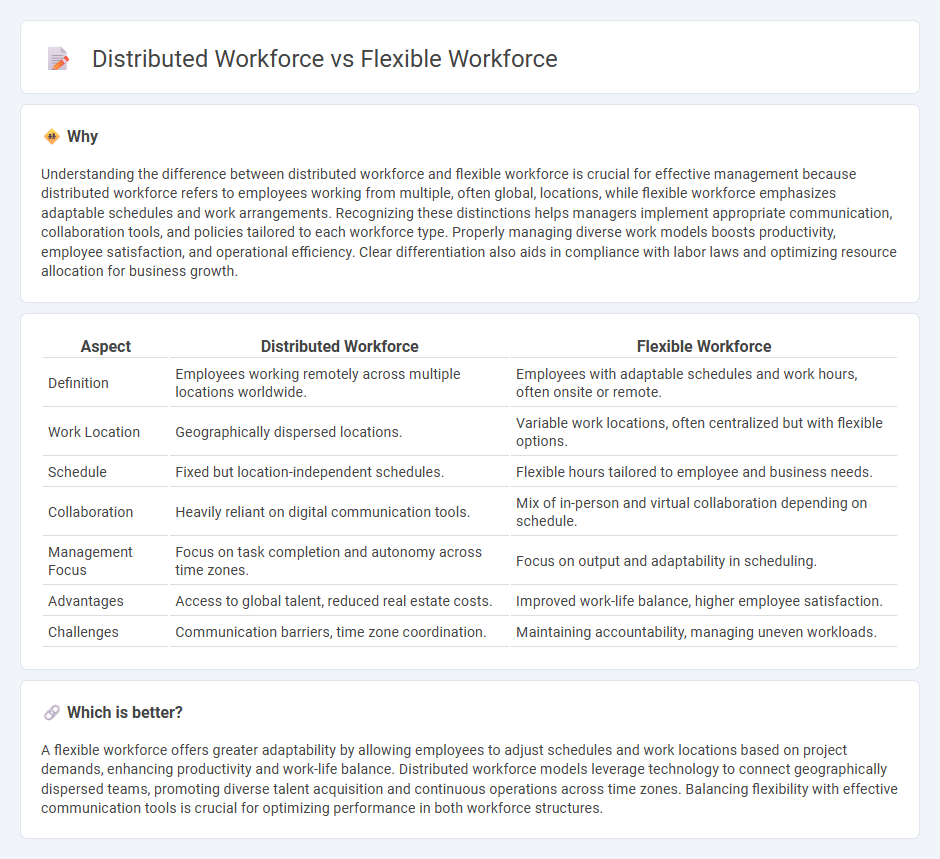Select the Challenges row label

83,632
